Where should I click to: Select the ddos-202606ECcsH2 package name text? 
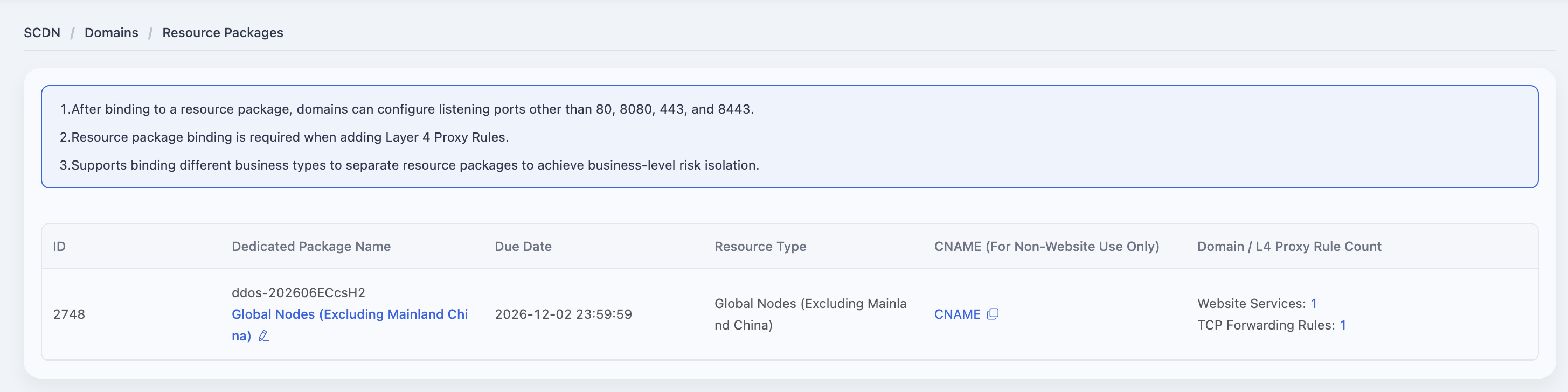point(299,293)
